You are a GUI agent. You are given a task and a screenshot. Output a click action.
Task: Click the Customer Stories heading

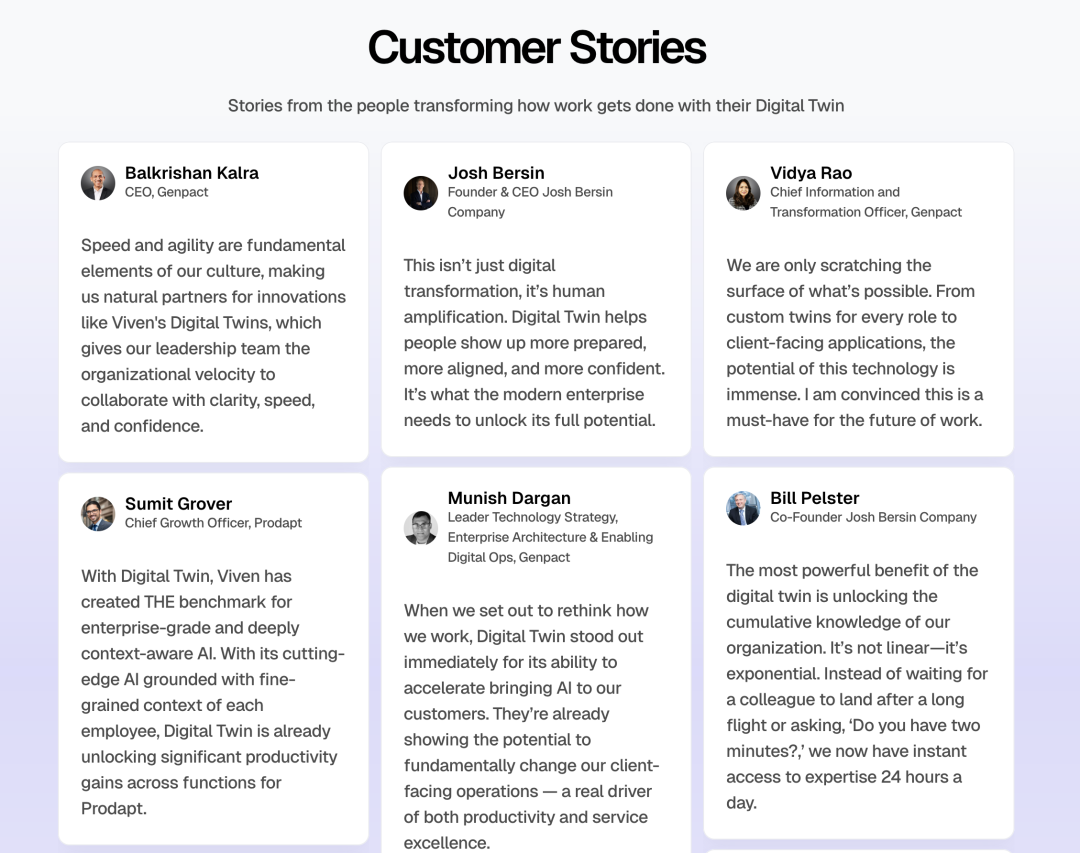pos(537,48)
